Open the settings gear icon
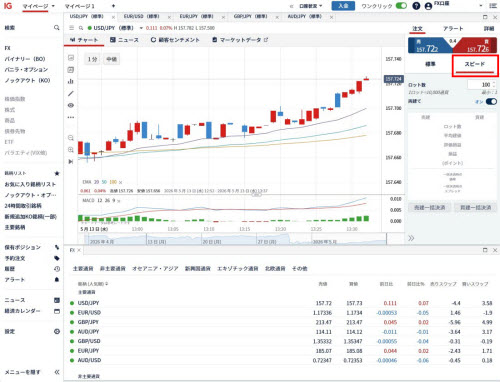 point(57,332)
